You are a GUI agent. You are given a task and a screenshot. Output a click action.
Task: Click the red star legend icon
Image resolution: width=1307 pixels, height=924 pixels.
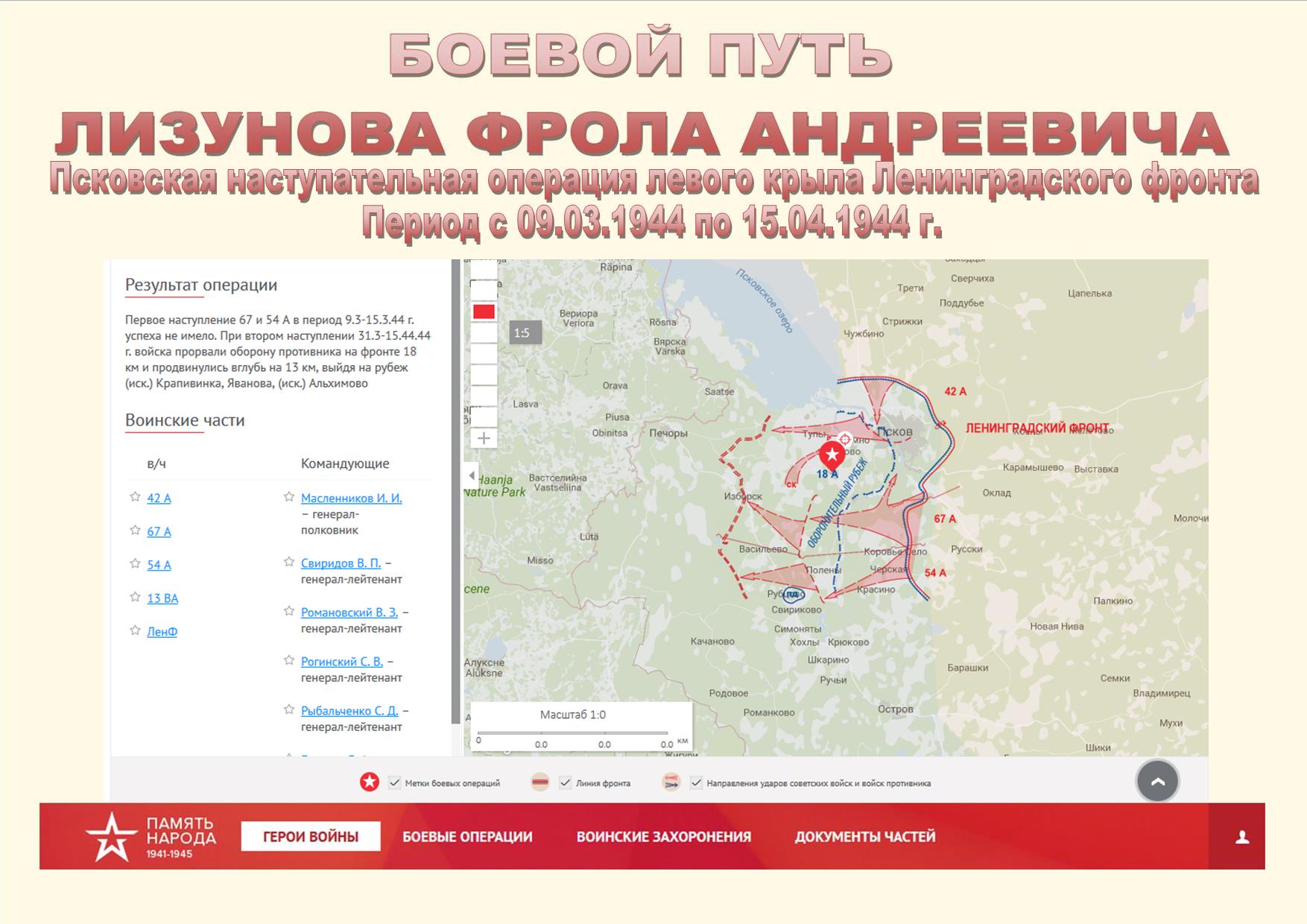[x=370, y=782]
